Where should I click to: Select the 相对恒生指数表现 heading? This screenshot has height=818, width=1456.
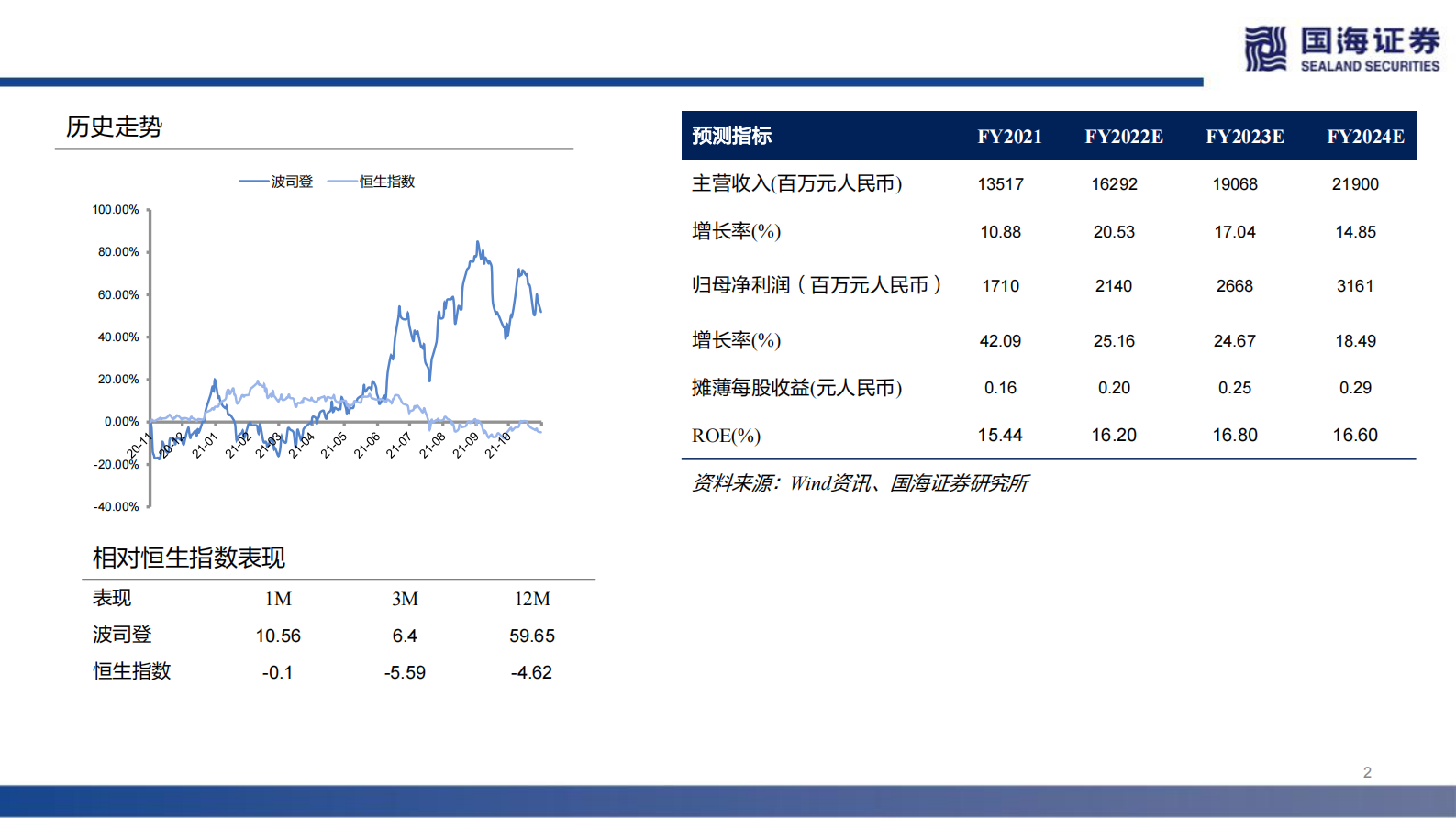(189, 558)
